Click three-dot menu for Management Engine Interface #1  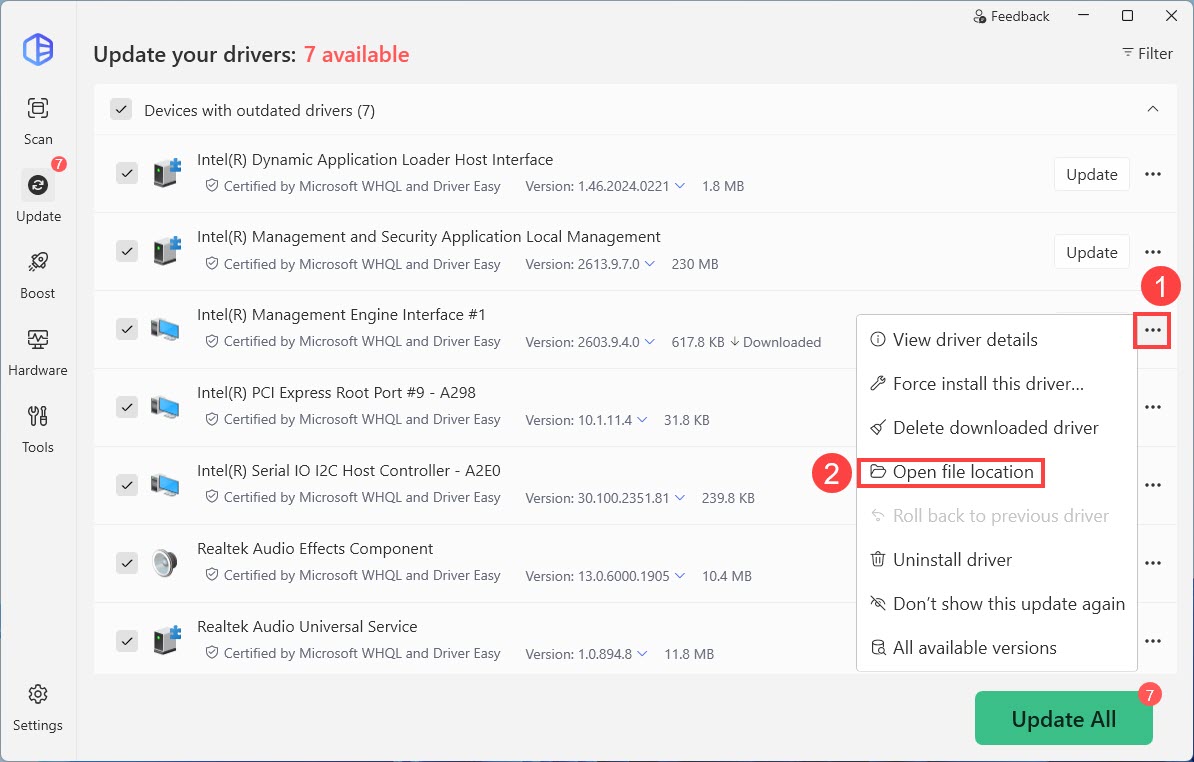1153,330
